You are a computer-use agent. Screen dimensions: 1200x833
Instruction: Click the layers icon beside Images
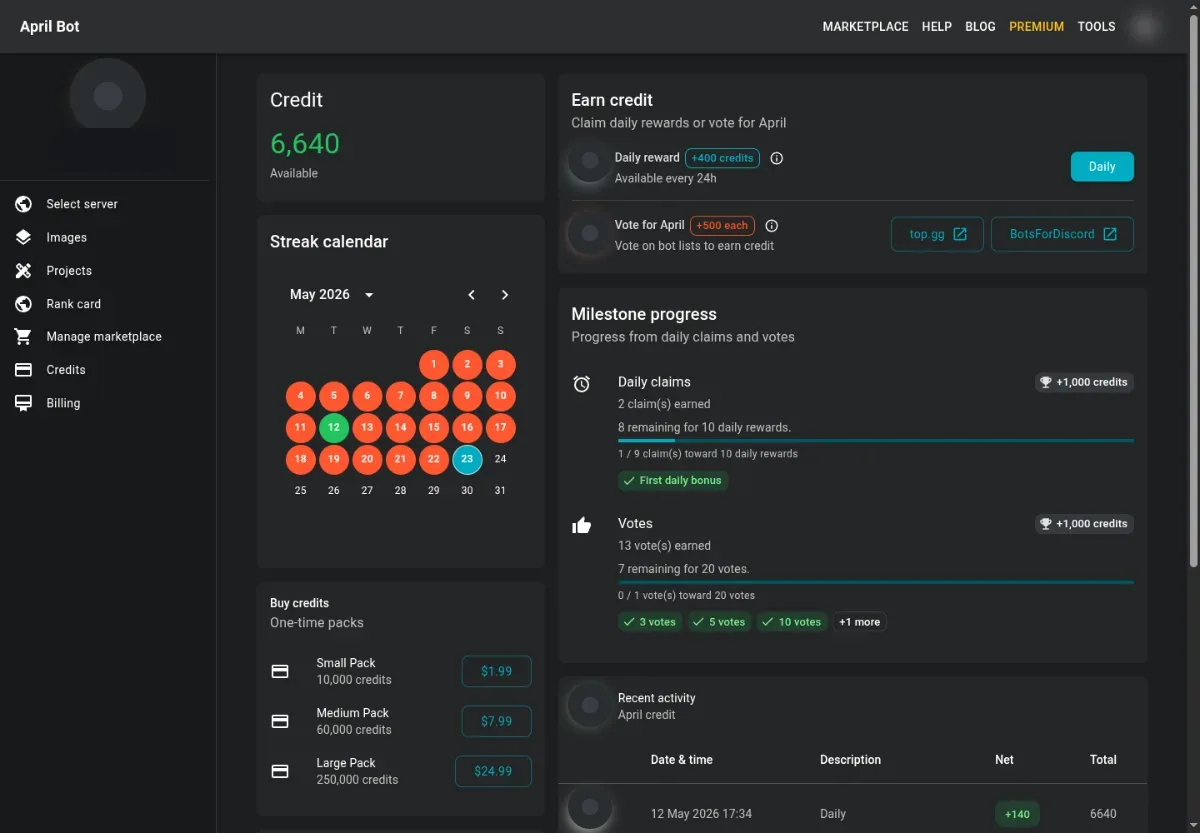24,237
